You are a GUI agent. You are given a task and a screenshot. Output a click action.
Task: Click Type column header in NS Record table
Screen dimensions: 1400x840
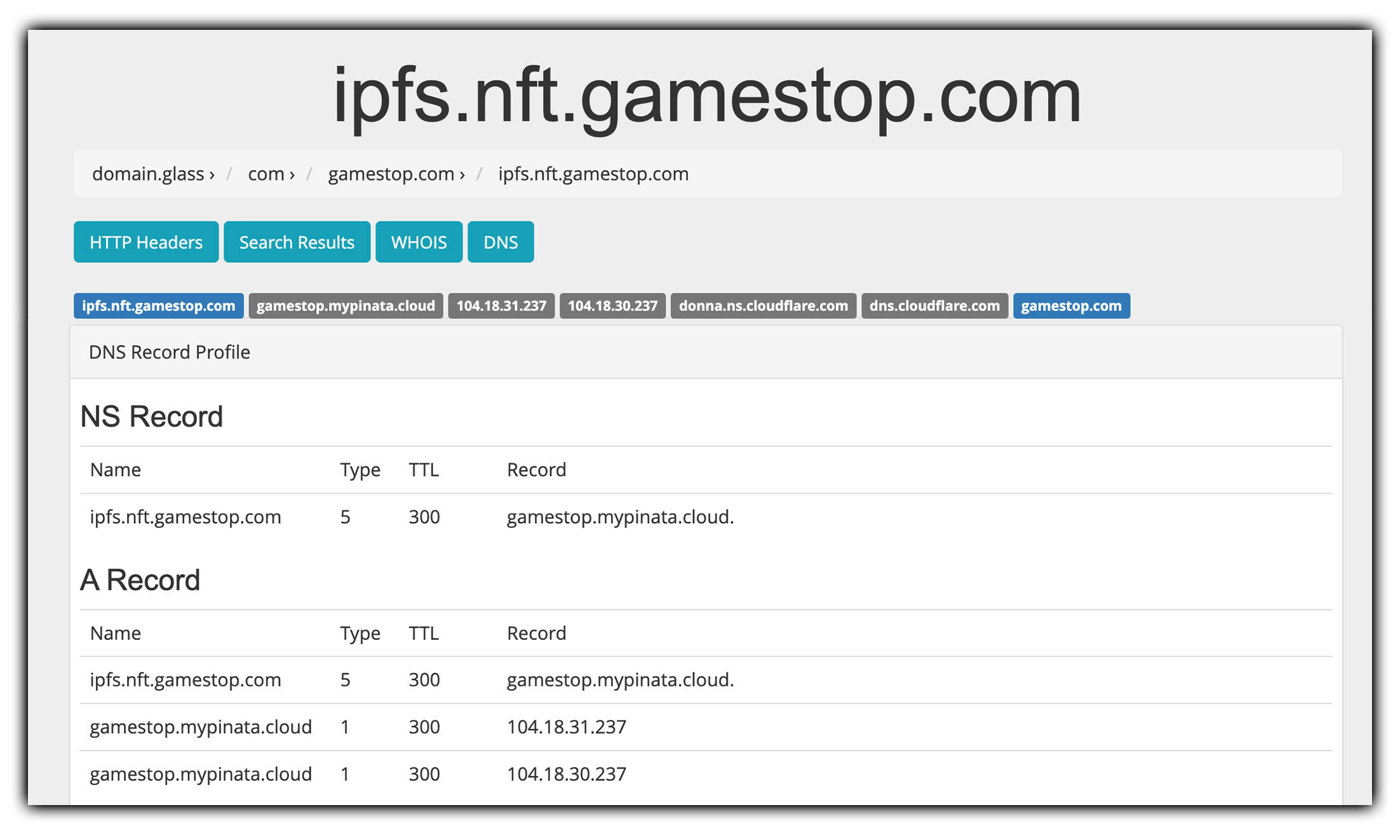tap(360, 469)
